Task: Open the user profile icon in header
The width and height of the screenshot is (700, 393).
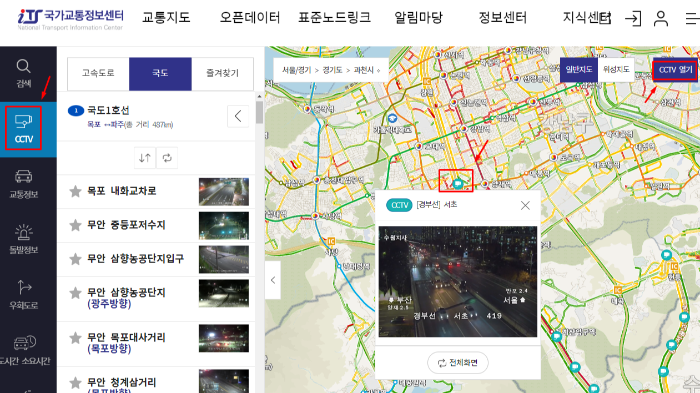Action: pyautogui.click(x=661, y=19)
